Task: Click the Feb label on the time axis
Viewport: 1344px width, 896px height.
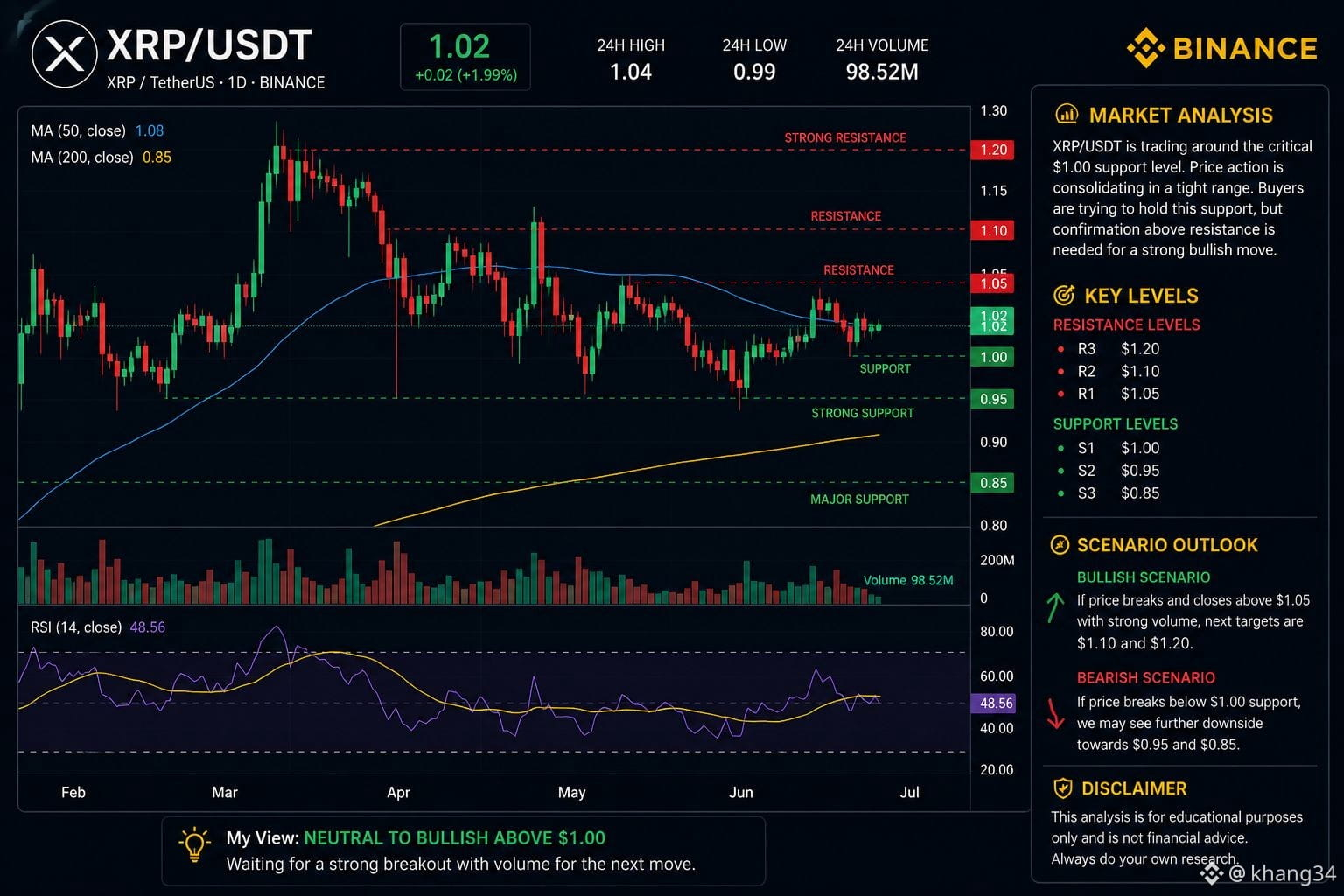Action: (x=73, y=792)
